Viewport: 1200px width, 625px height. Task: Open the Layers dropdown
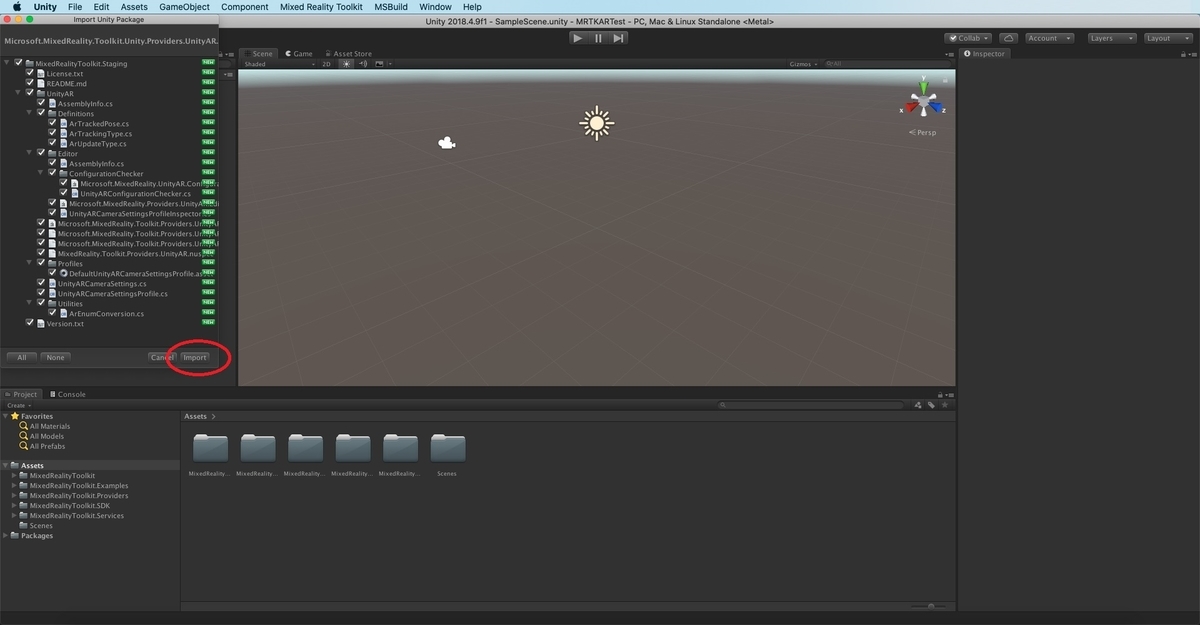1110,38
